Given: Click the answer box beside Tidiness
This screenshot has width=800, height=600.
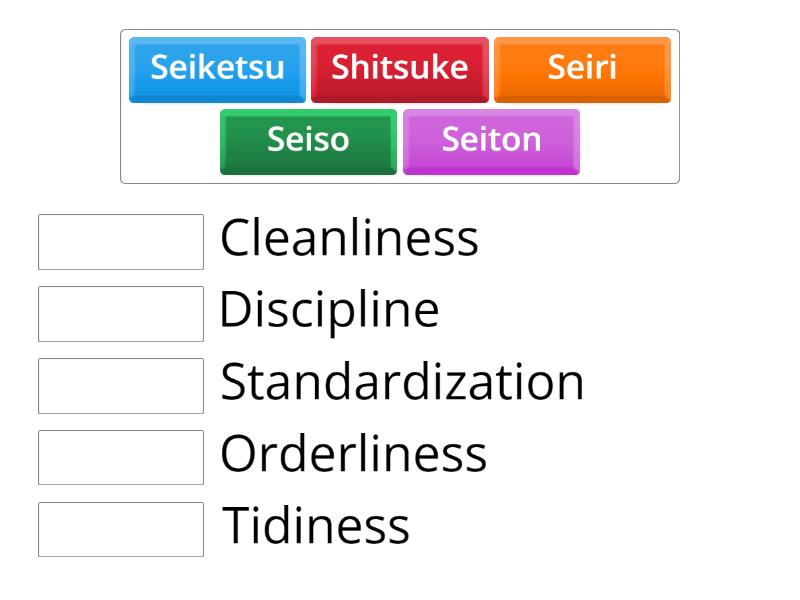Looking at the screenshot, I should pos(120,528).
